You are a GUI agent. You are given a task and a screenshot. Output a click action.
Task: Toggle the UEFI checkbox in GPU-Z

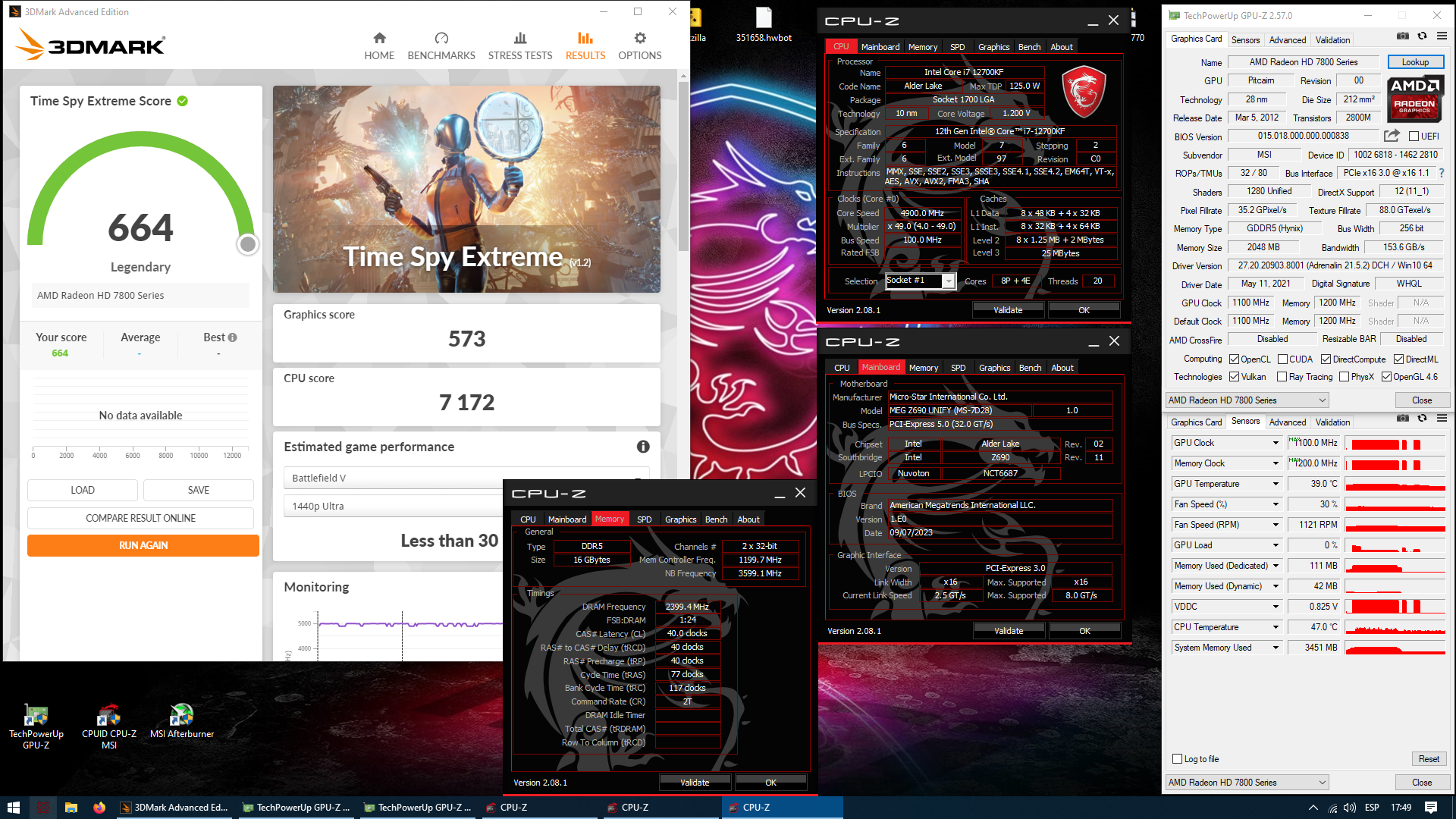(x=1414, y=136)
